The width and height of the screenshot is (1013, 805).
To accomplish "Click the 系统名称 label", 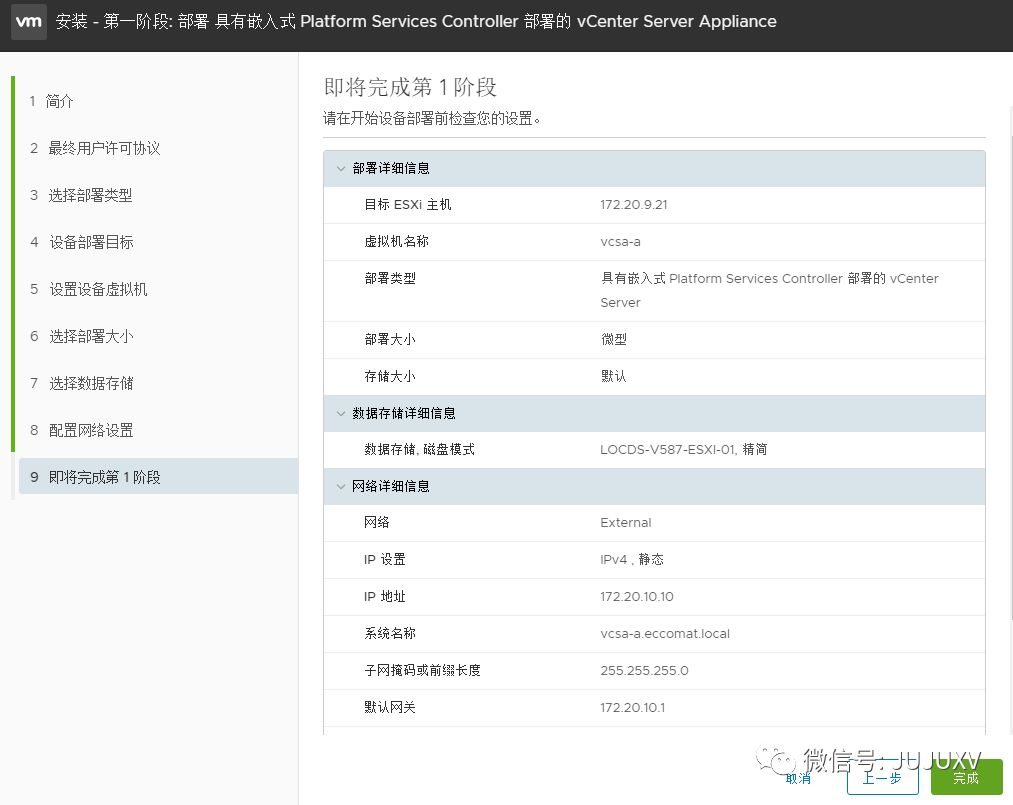I will (390, 634).
